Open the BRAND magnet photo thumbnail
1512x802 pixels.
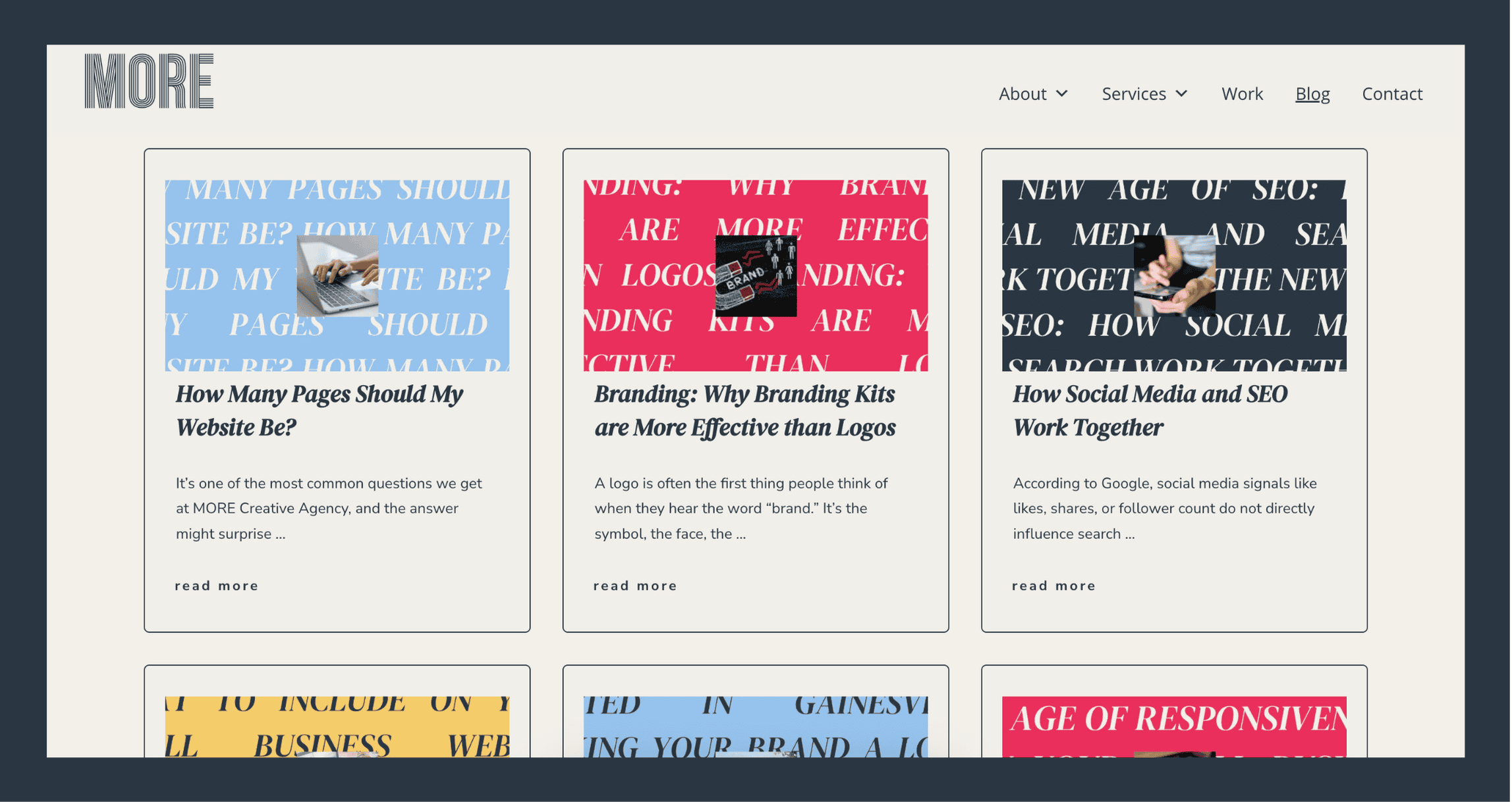click(x=756, y=275)
